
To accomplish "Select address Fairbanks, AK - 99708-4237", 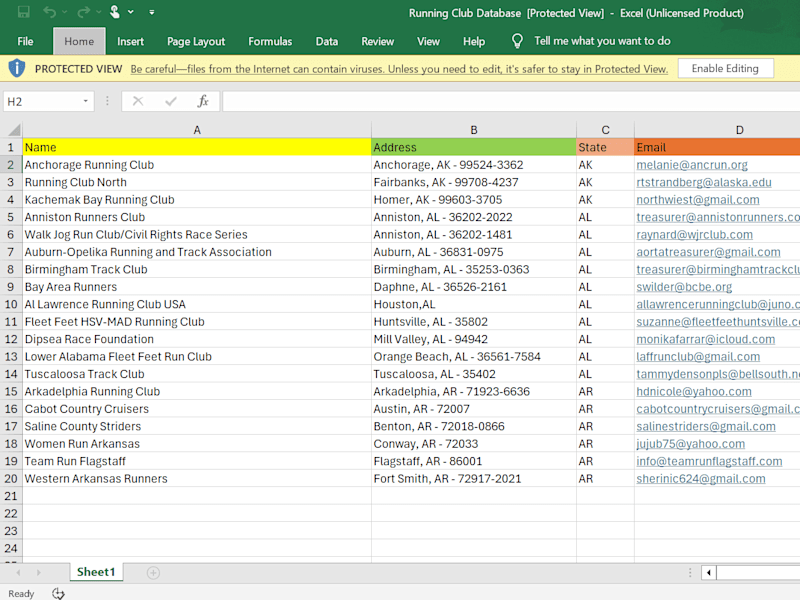I will (x=474, y=182).
